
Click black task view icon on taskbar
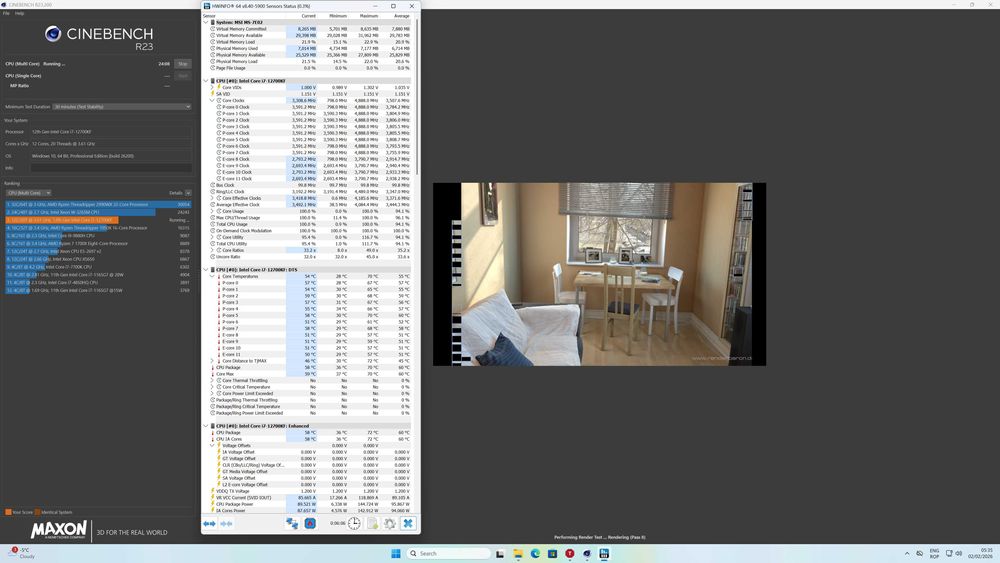coord(500,553)
